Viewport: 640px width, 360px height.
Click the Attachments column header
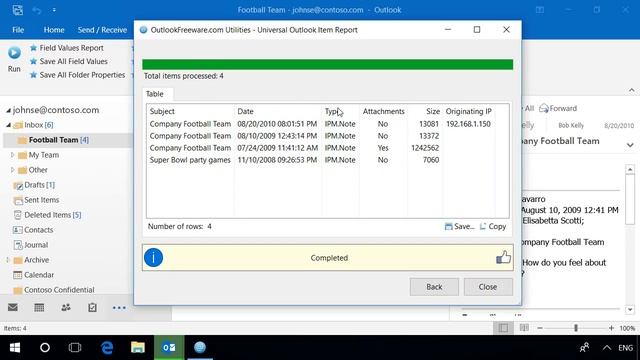[x=383, y=111]
